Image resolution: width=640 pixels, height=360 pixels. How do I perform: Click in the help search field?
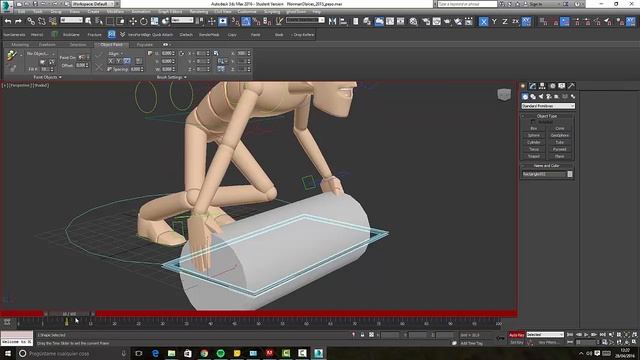(467, 4)
